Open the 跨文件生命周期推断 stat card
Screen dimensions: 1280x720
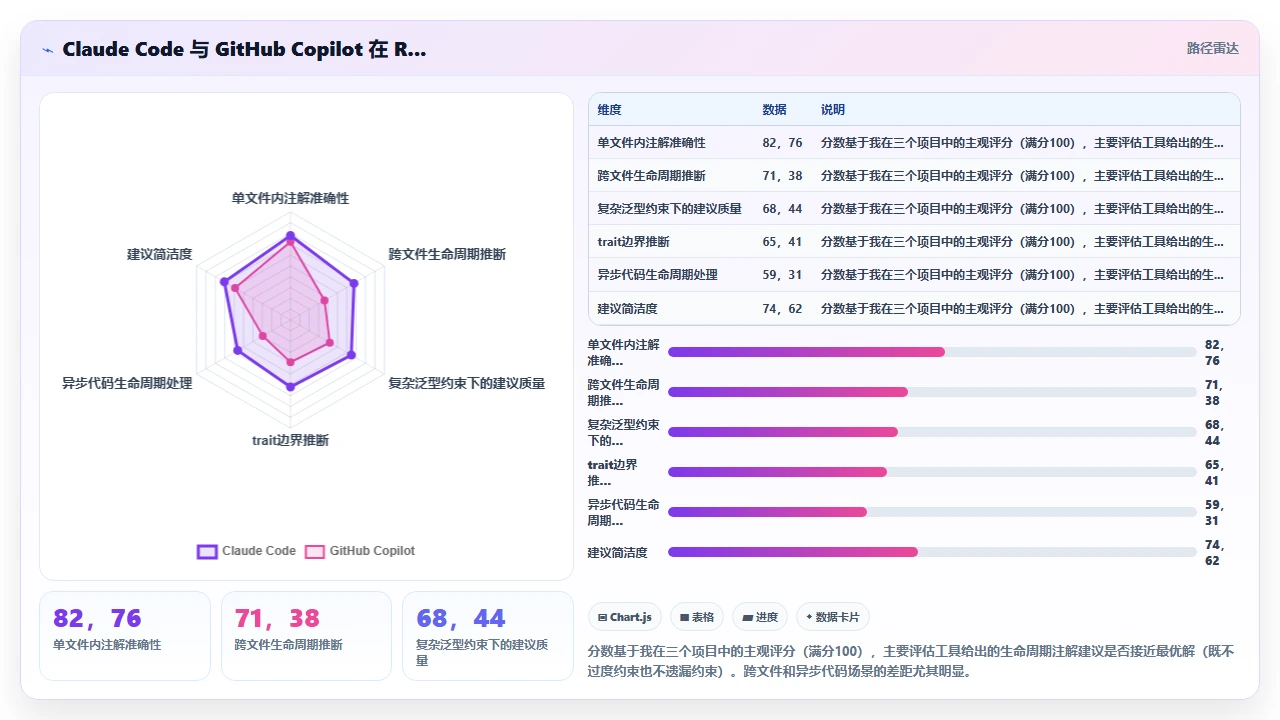306,636
